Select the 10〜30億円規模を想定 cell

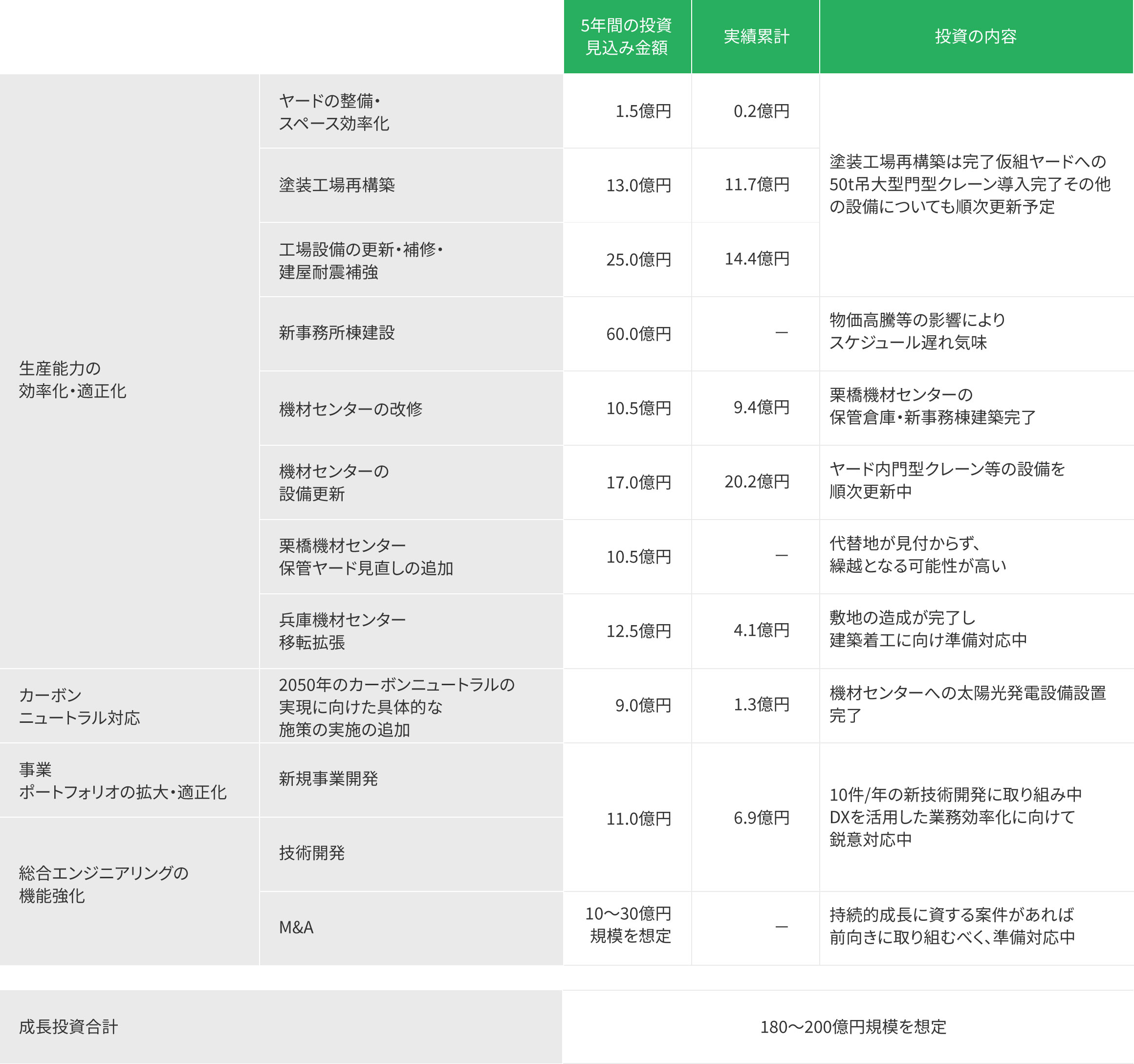(x=628, y=925)
